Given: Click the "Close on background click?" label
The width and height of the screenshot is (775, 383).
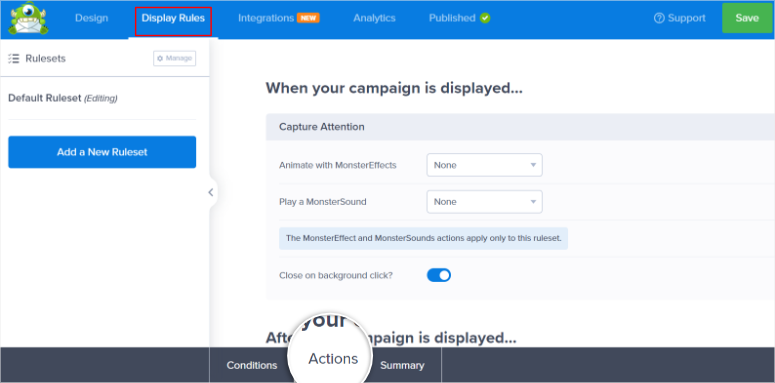Looking at the screenshot, I should pyautogui.click(x=336, y=275).
